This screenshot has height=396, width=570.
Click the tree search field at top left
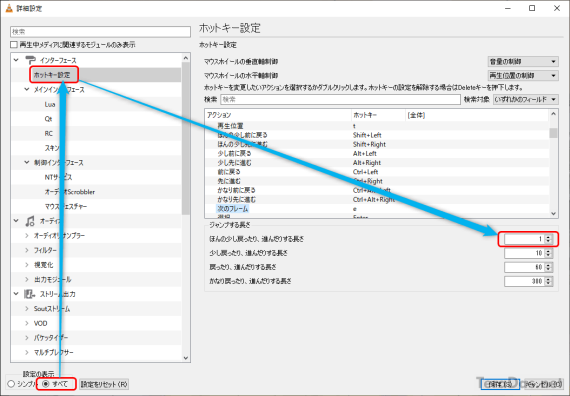[100, 32]
